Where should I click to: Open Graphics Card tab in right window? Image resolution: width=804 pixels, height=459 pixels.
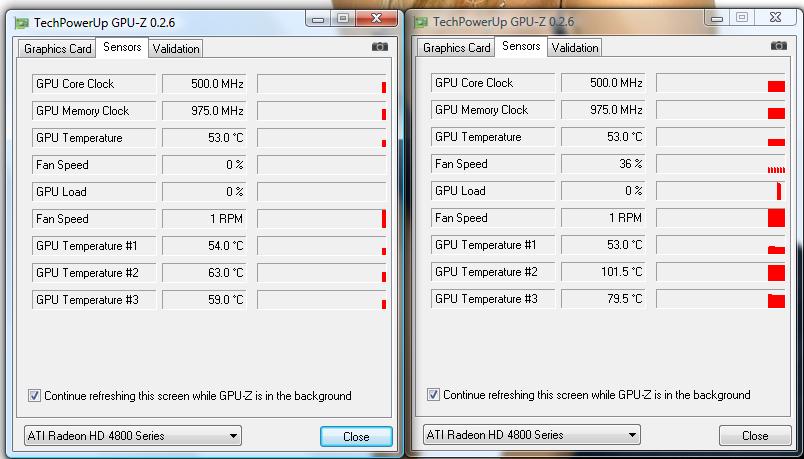click(456, 48)
